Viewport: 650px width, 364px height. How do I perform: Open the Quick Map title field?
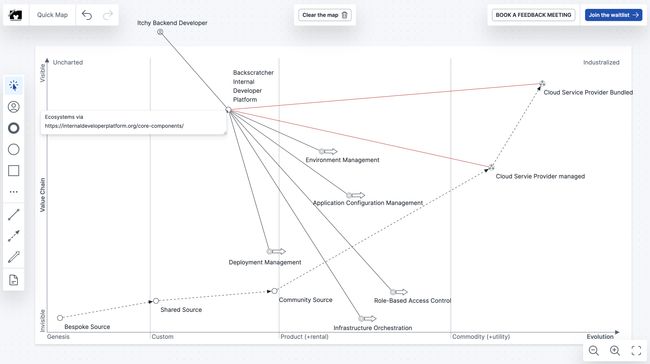(x=52, y=15)
